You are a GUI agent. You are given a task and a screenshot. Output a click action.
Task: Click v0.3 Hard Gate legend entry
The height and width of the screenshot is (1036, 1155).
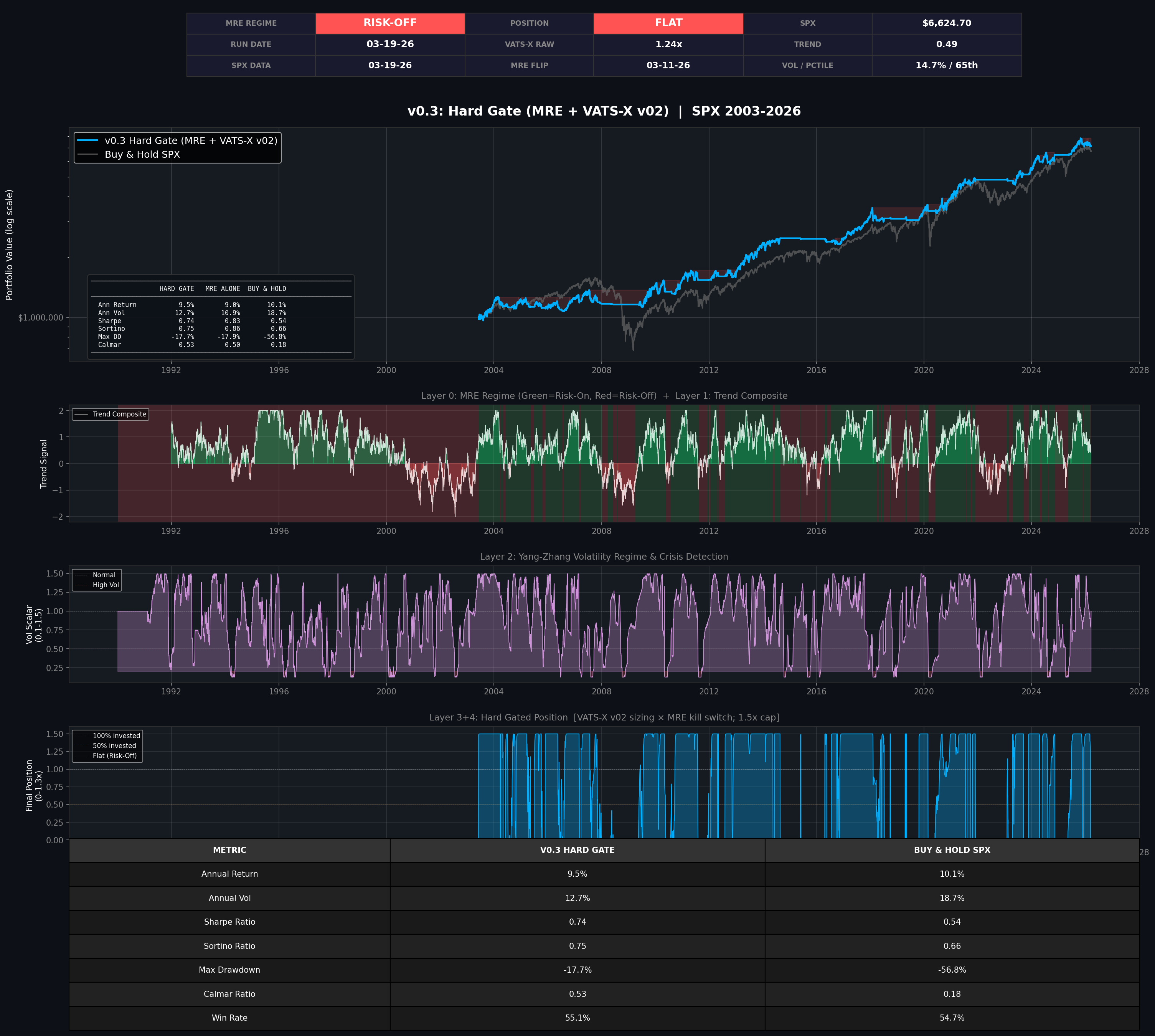[191, 140]
